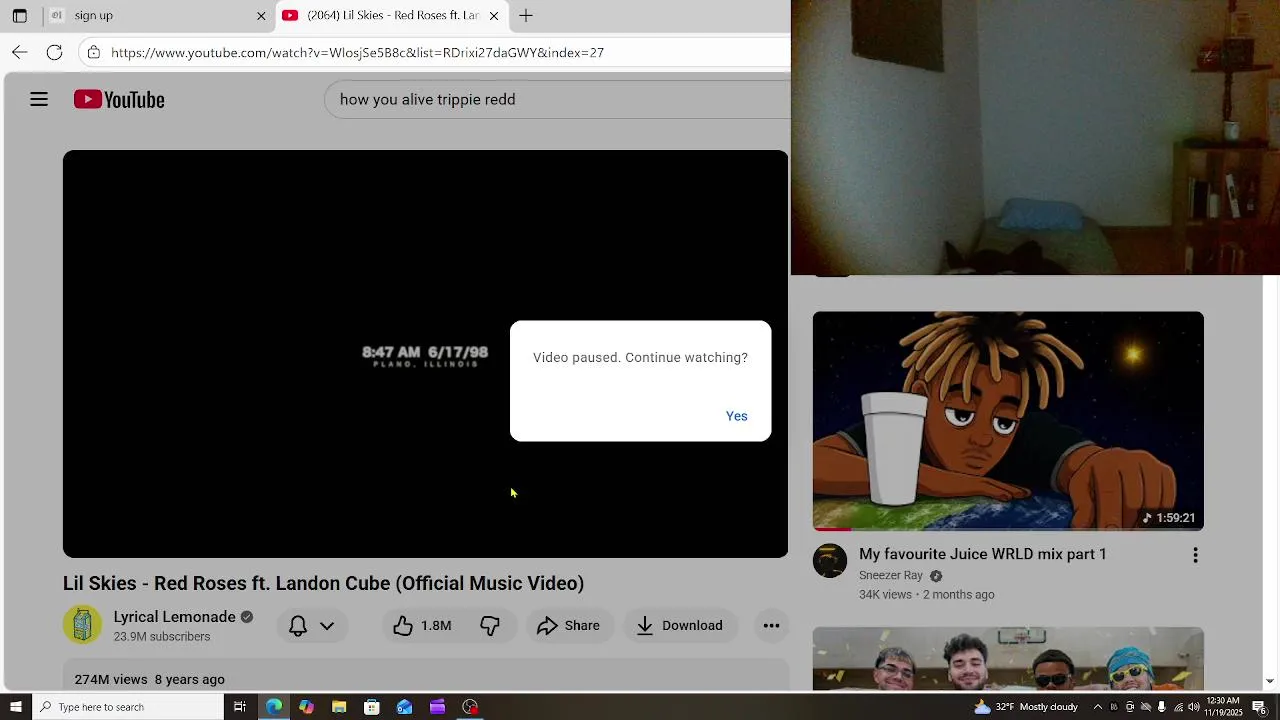The image size is (1280, 720).
Task: Open Task View on the taskbar
Action: pos(240,707)
